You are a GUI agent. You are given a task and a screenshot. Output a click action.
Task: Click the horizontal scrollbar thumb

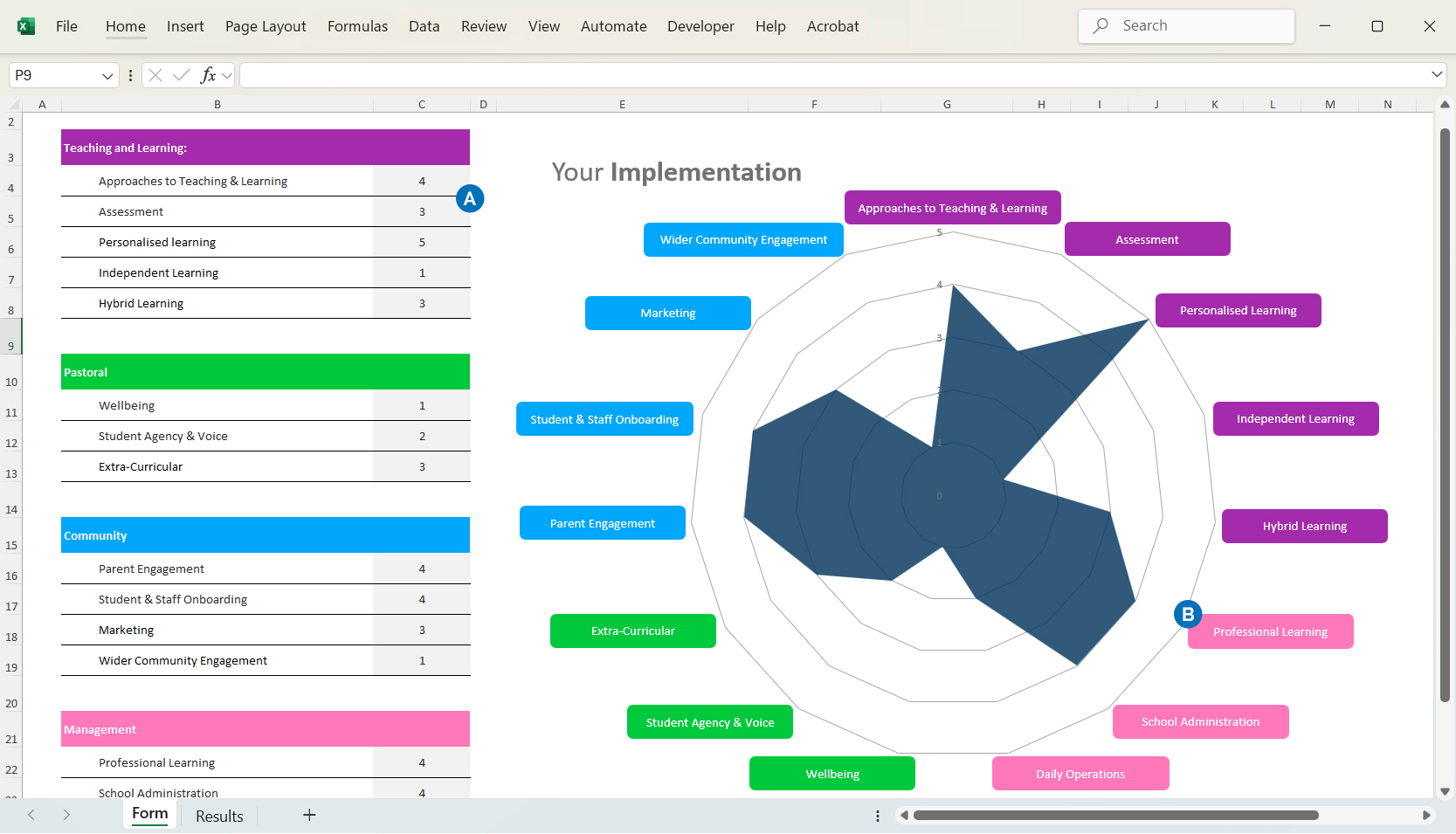[x=1116, y=815]
